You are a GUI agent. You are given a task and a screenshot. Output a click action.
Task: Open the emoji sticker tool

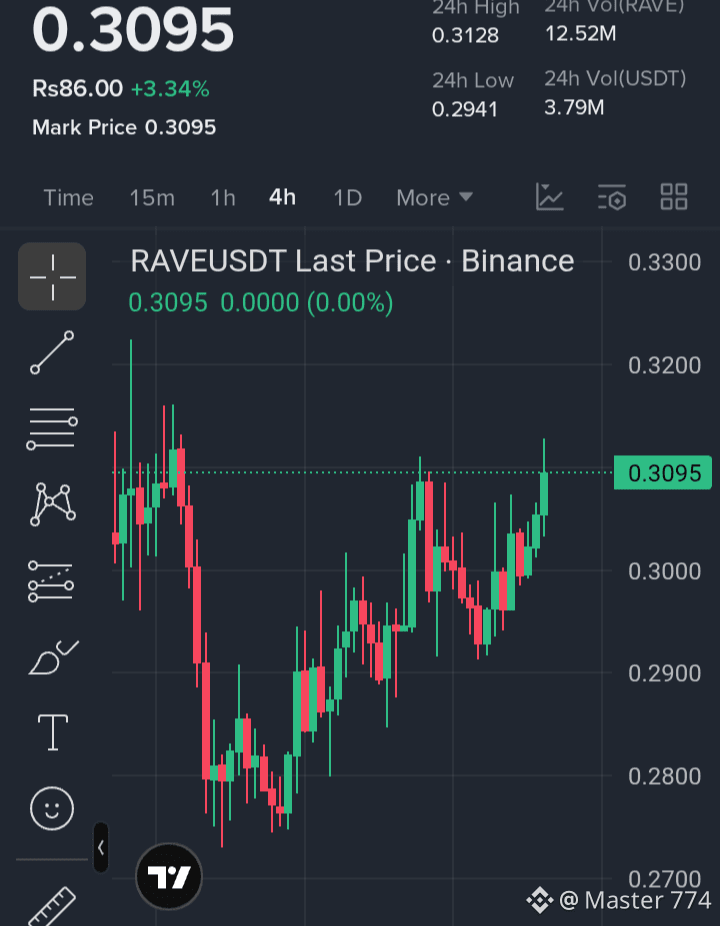click(52, 808)
